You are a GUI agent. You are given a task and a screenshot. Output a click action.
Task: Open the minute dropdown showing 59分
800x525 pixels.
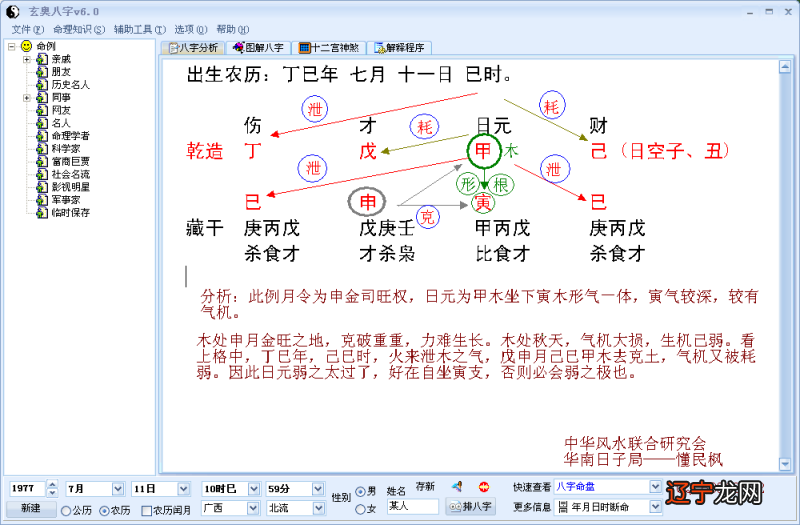pyautogui.click(x=318, y=489)
